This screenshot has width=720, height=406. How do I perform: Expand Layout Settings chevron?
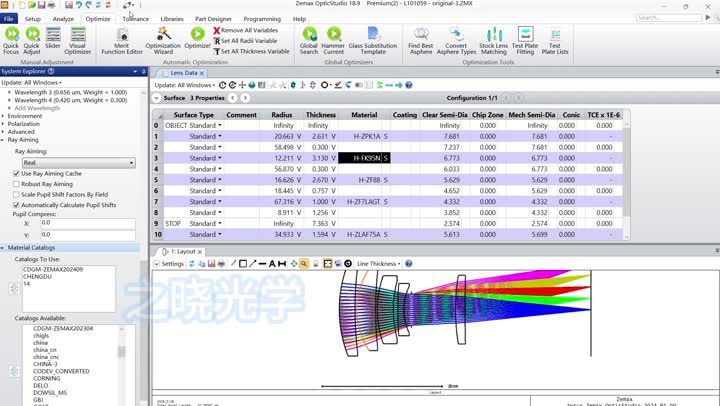click(156, 264)
